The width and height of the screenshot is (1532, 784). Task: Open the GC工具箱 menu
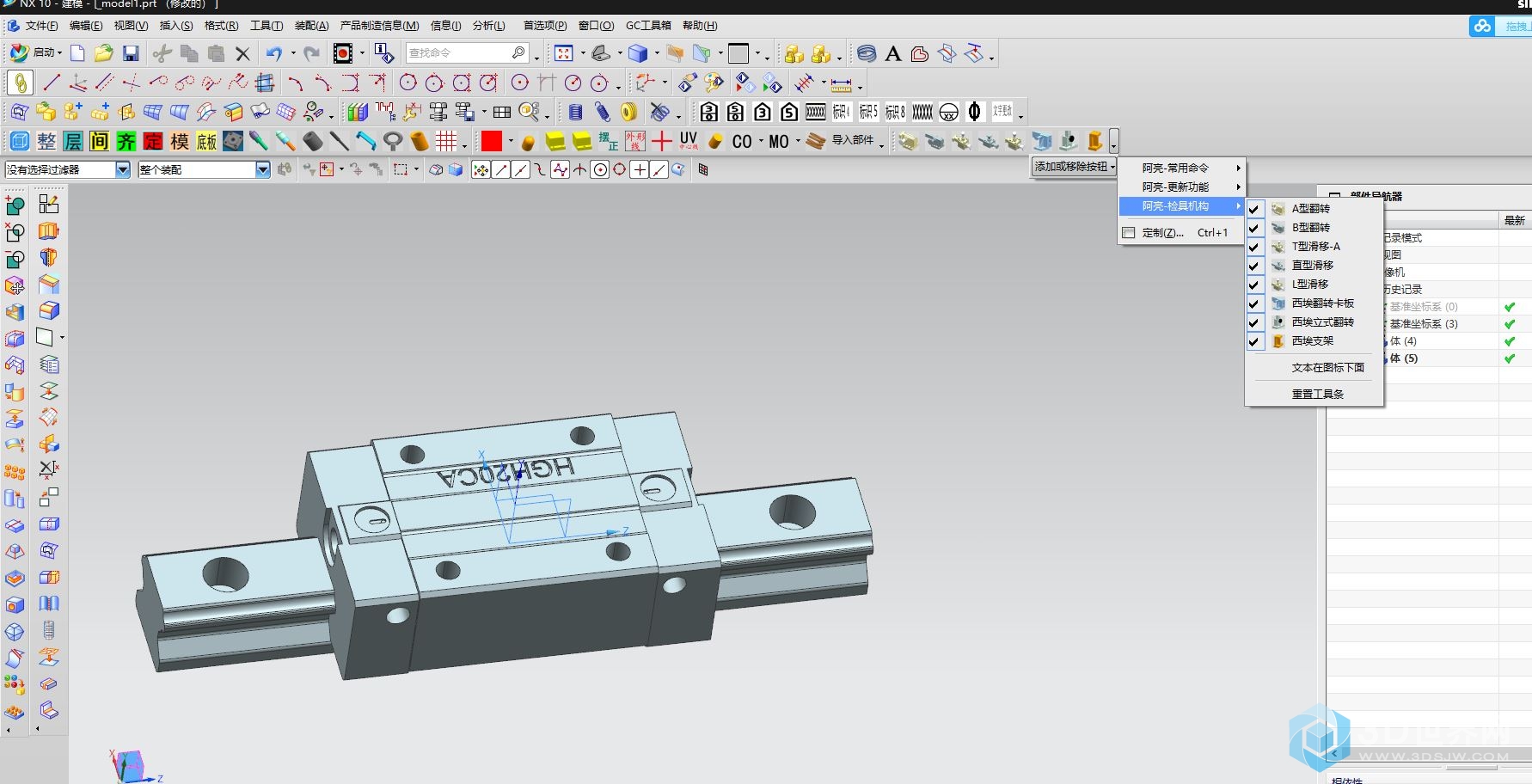[x=648, y=26]
